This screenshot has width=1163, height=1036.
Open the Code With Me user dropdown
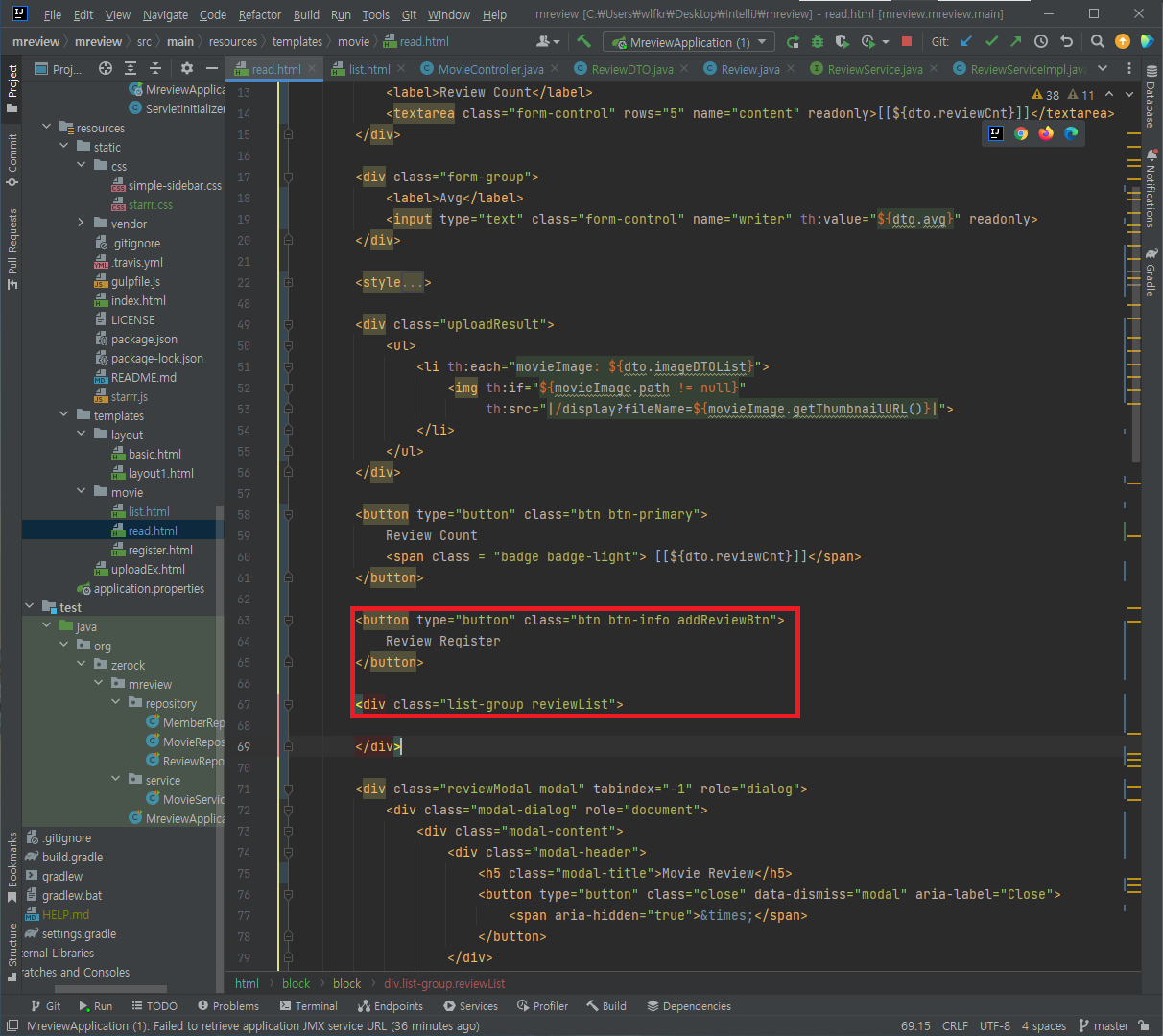pyautogui.click(x=548, y=41)
